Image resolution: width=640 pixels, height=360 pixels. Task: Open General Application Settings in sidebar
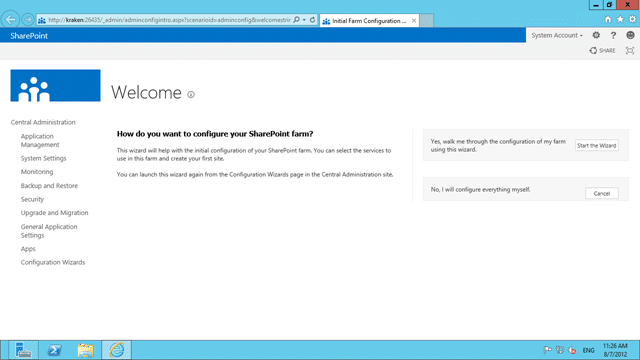pyautogui.click(x=49, y=231)
